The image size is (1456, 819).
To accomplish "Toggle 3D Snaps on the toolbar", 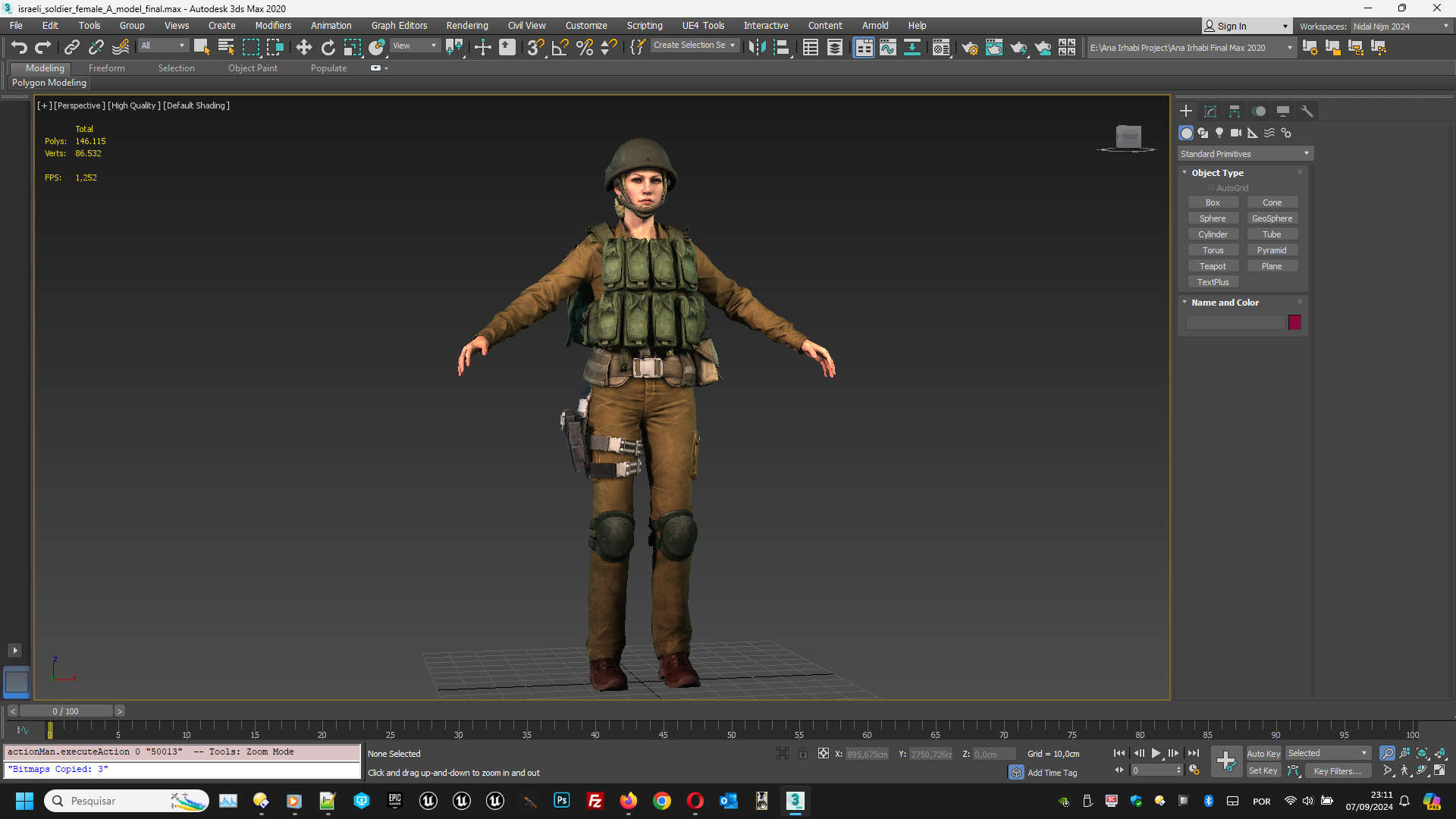I will pos(535,47).
